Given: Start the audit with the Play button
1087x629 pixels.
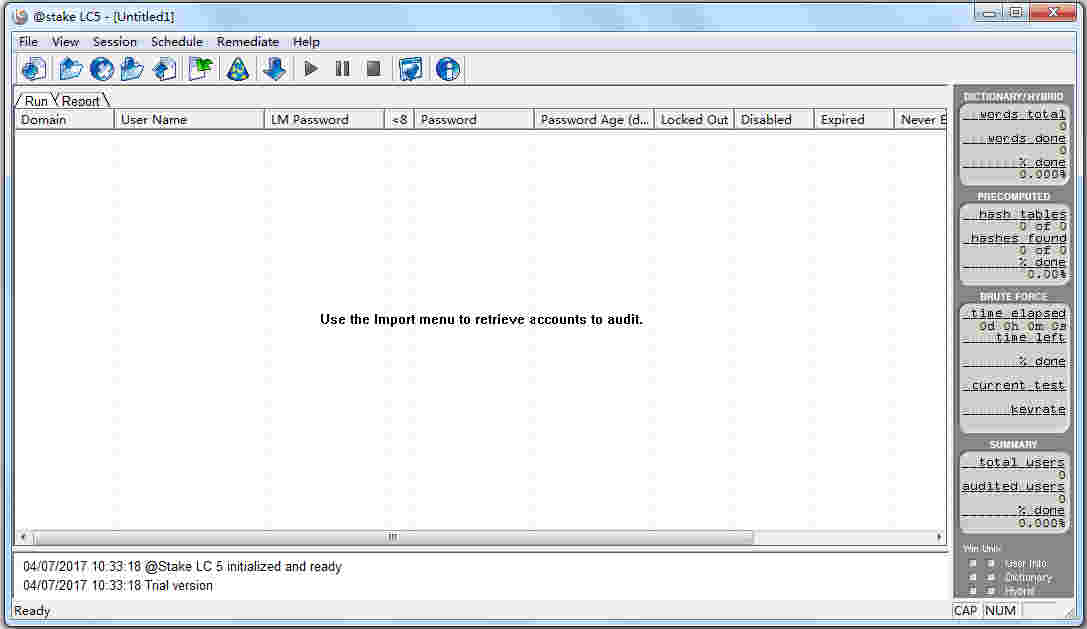Looking at the screenshot, I should [311, 69].
